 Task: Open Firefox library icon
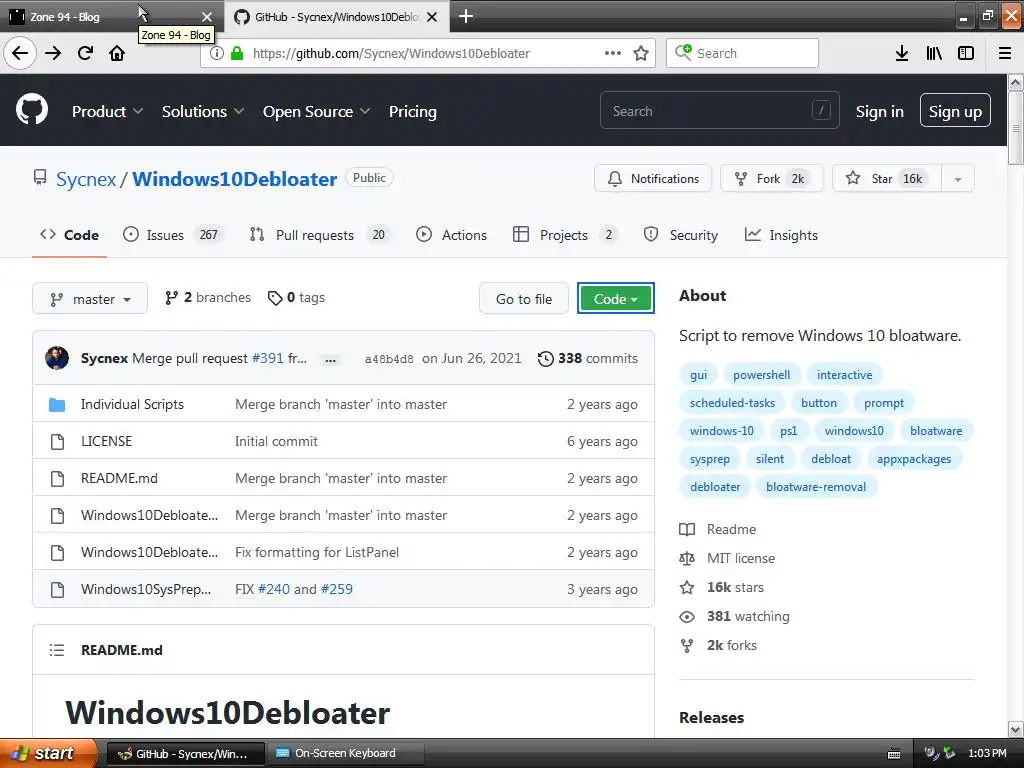pos(934,53)
